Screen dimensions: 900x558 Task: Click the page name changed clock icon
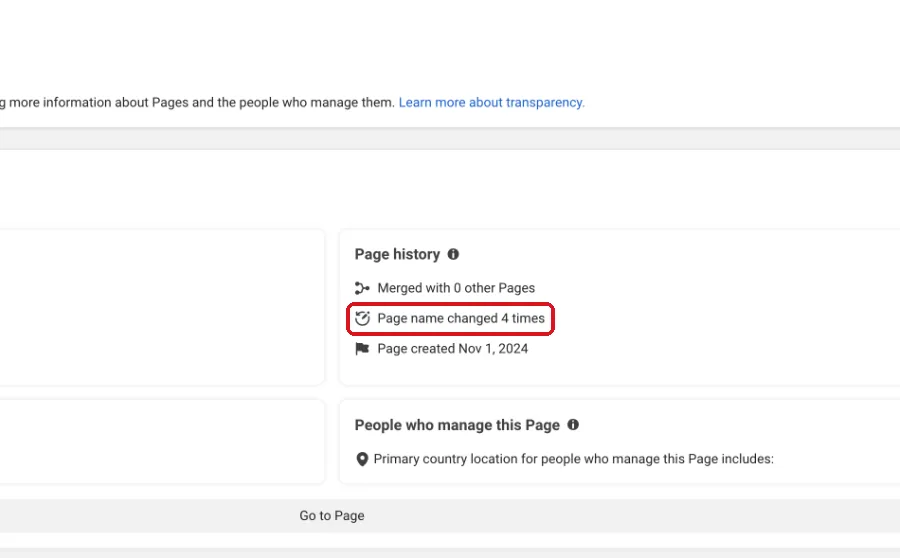pos(362,318)
